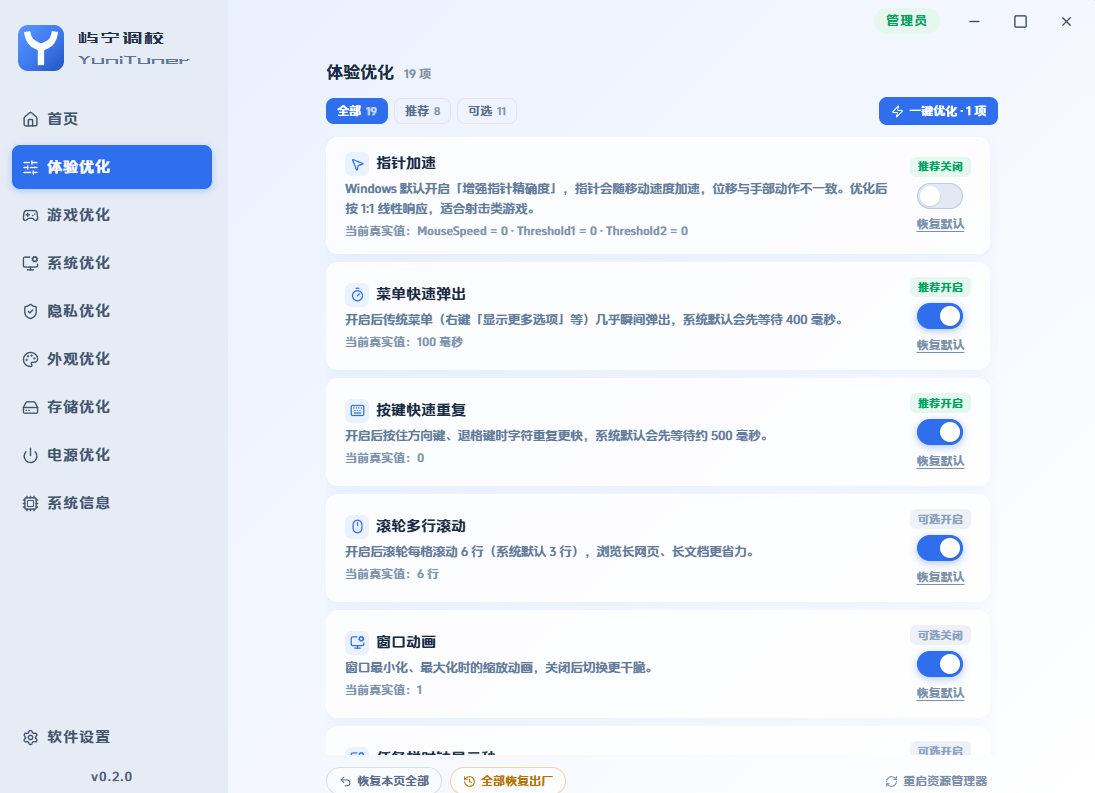Viewport: 1095px width, 793px height.
Task: Click the shield icon beside 隐私优化
Action: coord(30,311)
